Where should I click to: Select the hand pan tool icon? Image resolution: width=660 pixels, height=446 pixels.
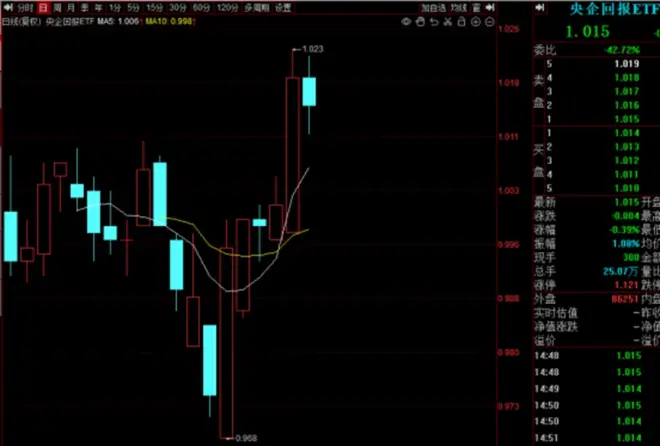pyautogui.click(x=422, y=20)
